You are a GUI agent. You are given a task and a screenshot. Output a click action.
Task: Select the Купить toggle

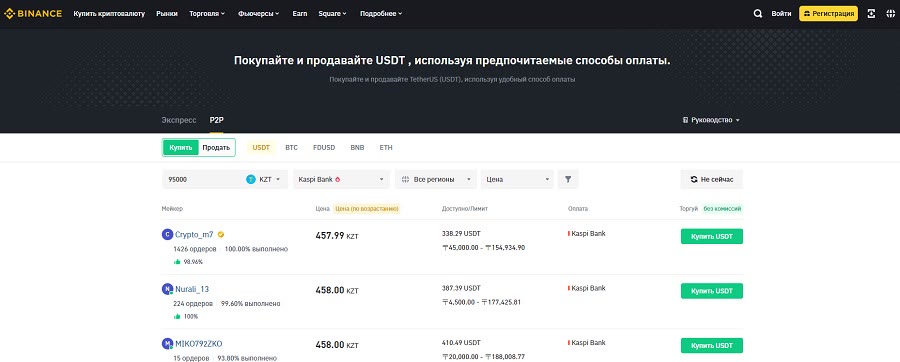click(x=181, y=147)
